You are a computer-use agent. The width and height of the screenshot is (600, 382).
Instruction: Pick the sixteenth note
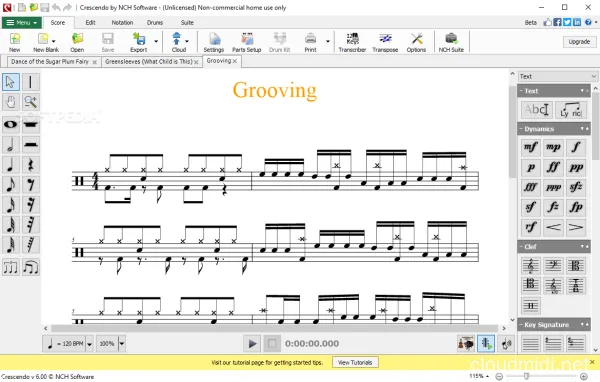[11, 205]
